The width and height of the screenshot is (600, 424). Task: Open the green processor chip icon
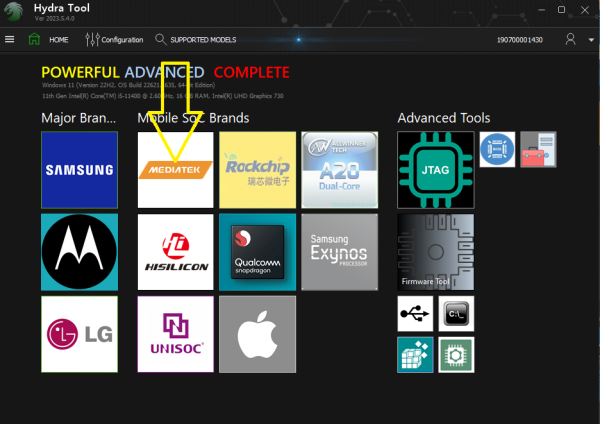click(x=456, y=355)
